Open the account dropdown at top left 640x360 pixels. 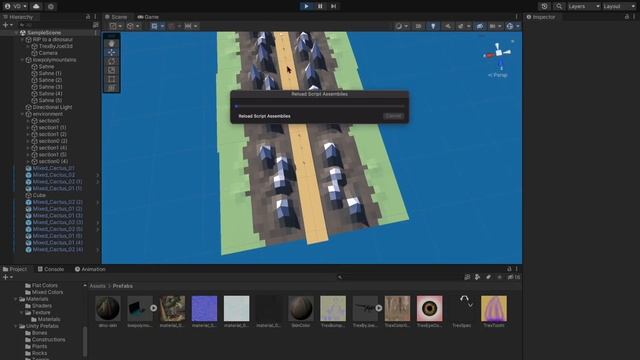[x=16, y=6]
